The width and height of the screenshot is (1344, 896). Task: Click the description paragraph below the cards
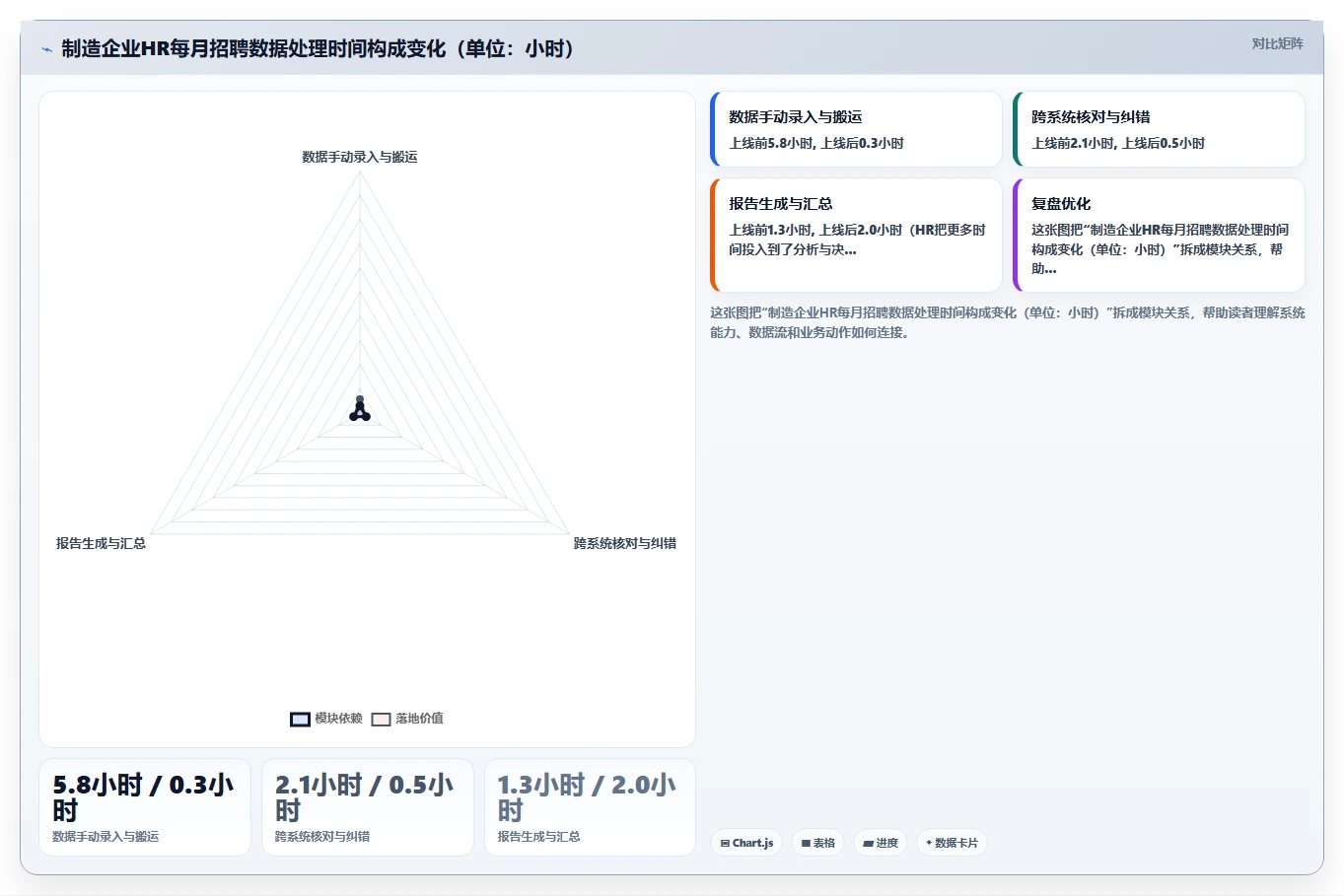[1007, 322]
